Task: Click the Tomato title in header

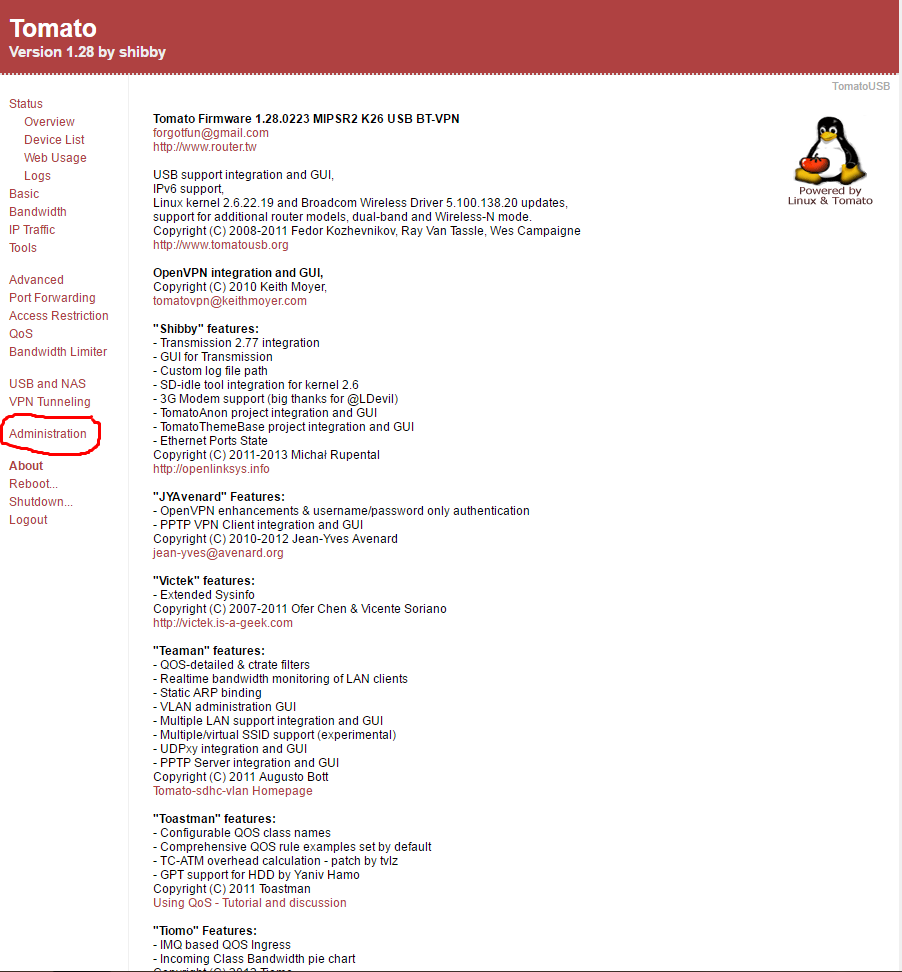Action: [x=53, y=29]
